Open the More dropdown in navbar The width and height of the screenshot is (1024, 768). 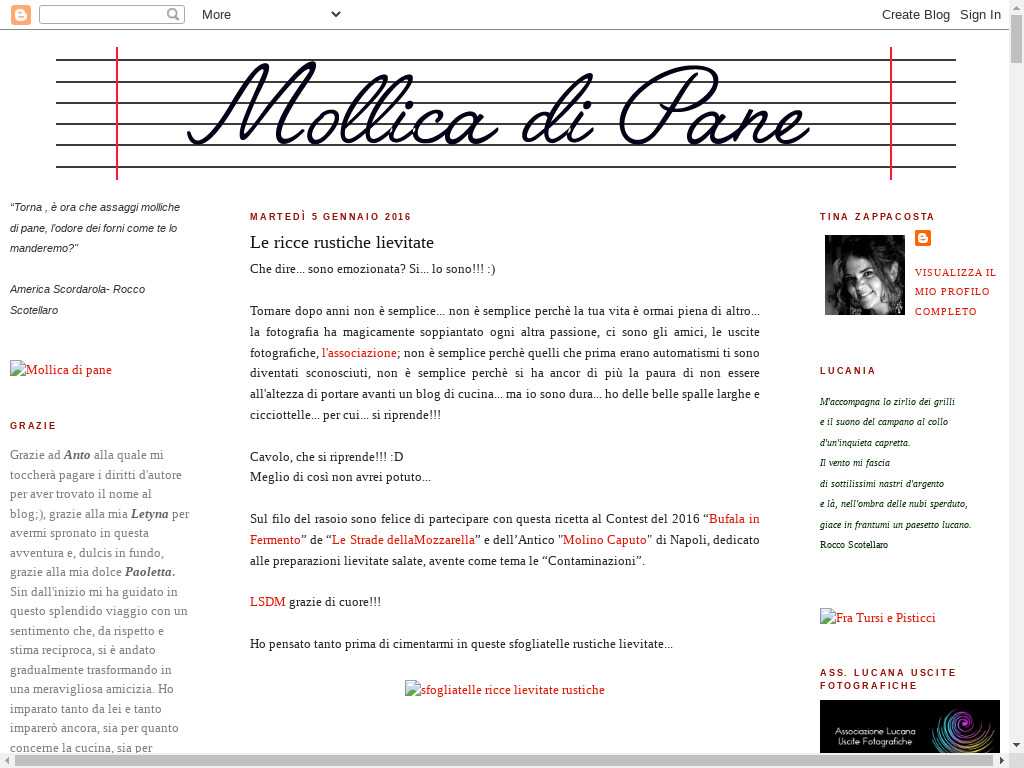point(271,14)
